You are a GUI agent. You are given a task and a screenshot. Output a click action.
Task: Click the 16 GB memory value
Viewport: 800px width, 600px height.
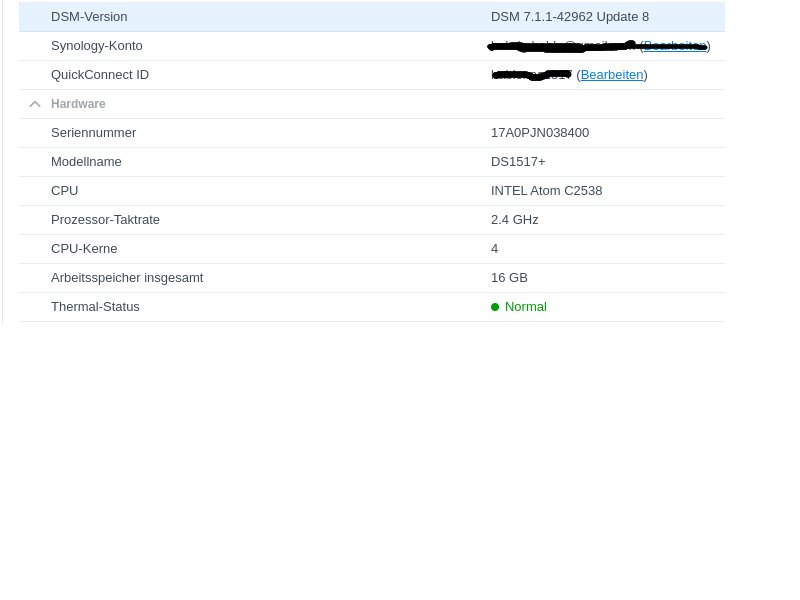509,278
